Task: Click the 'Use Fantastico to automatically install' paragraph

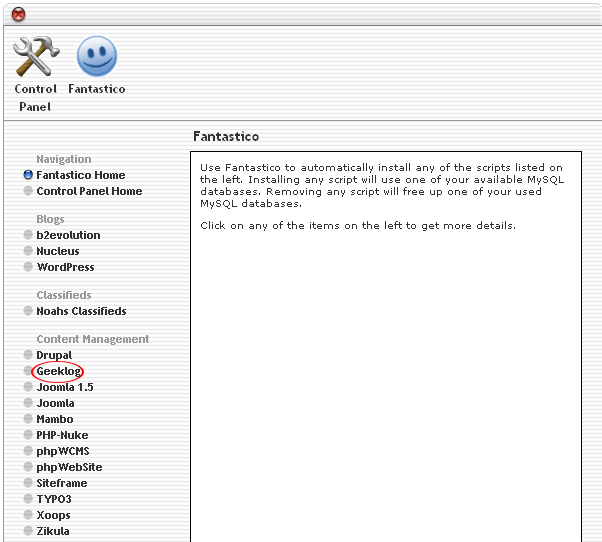Action: [x=382, y=185]
